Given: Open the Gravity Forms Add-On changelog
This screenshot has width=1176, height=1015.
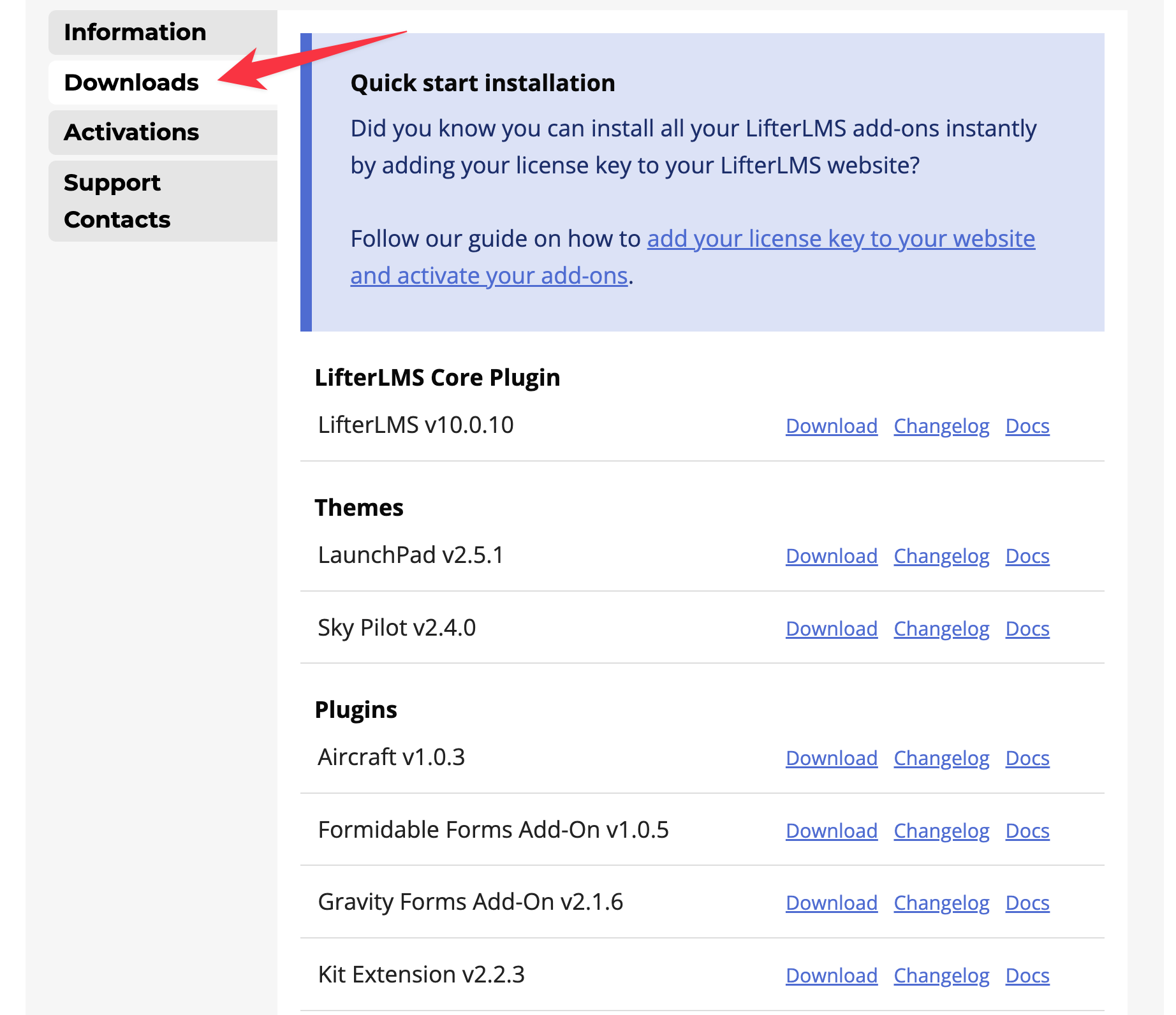Looking at the screenshot, I should [x=941, y=903].
